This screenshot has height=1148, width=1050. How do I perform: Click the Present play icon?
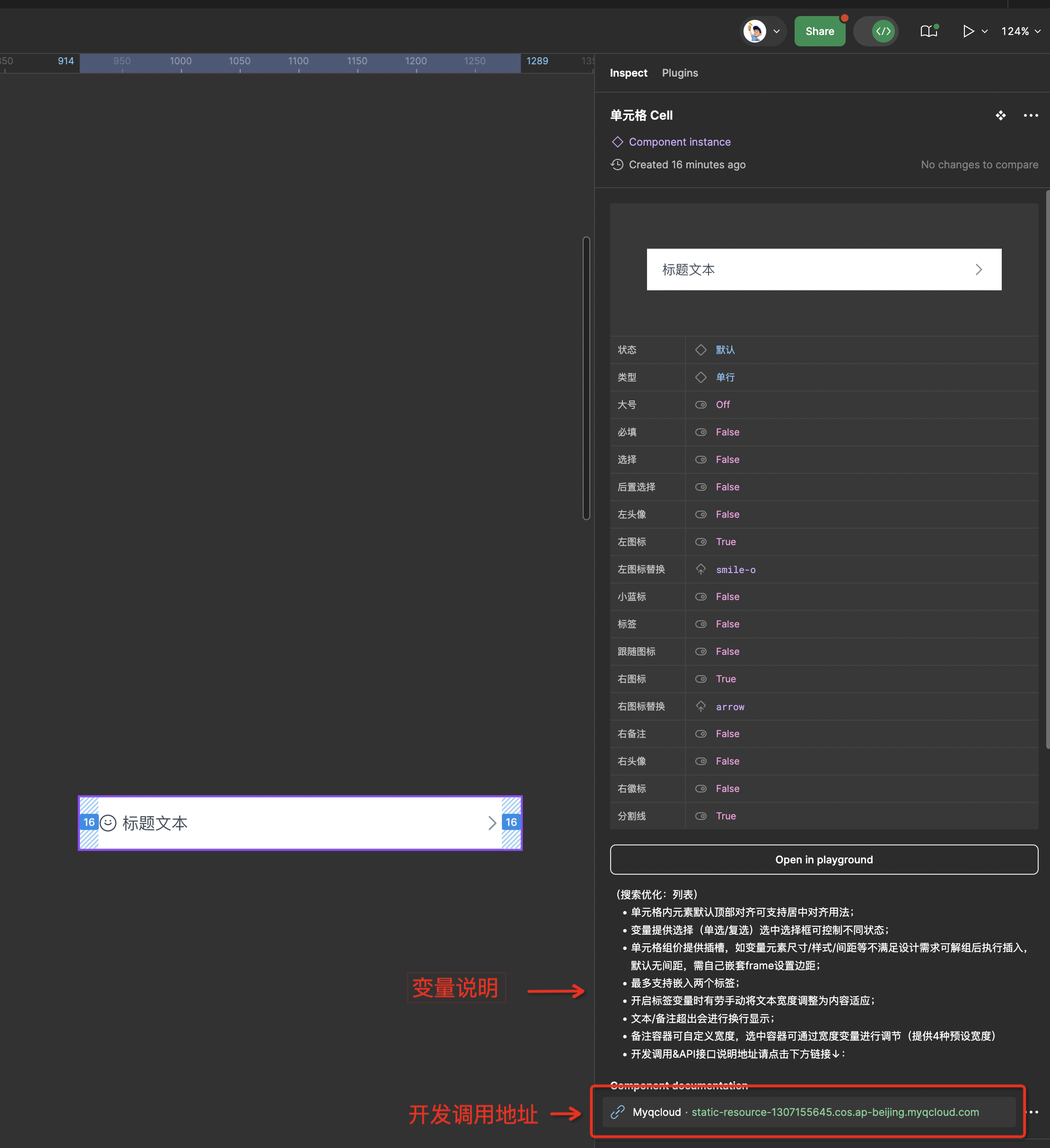coord(968,31)
